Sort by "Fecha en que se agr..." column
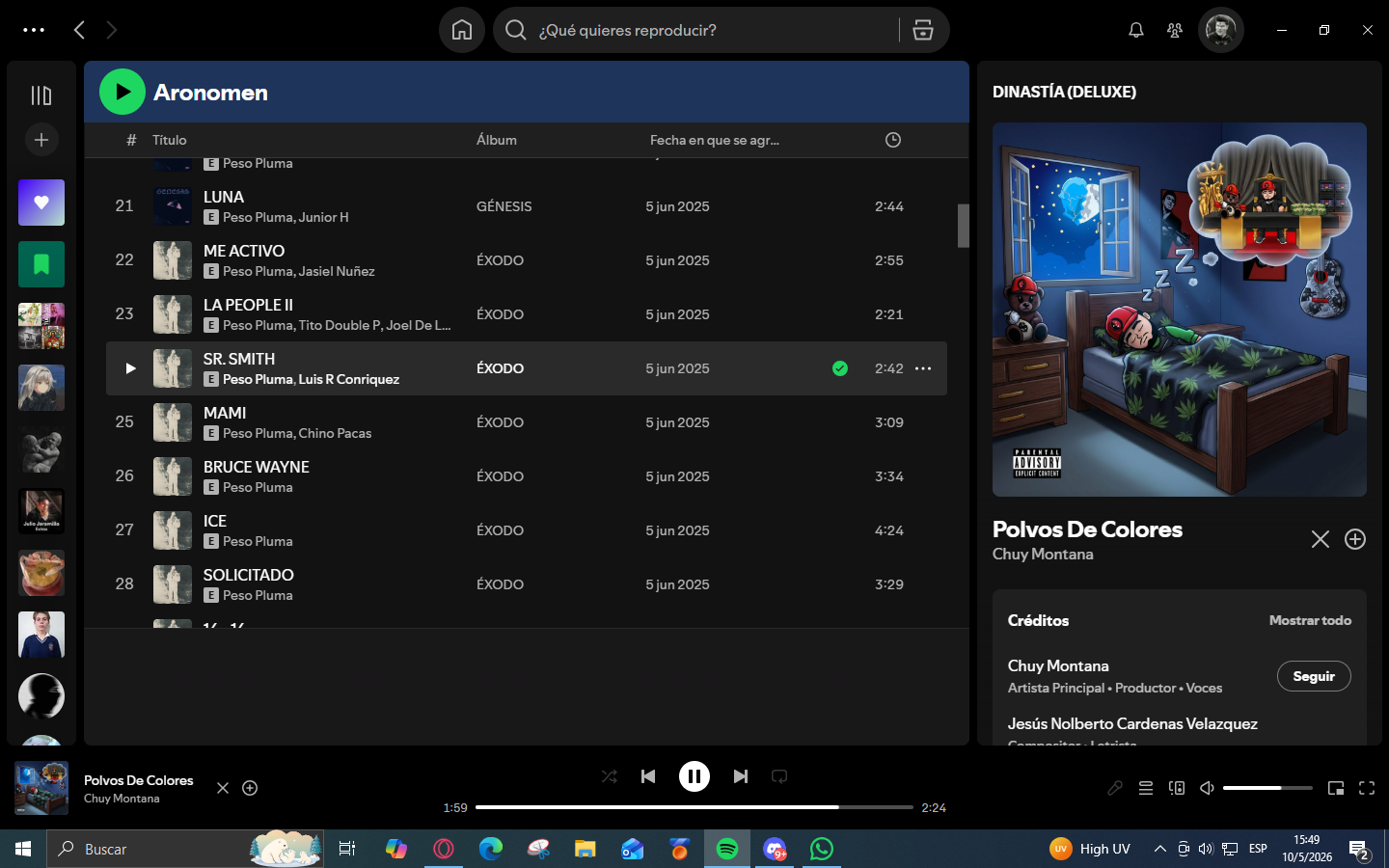This screenshot has height=868, width=1389. click(x=715, y=140)
